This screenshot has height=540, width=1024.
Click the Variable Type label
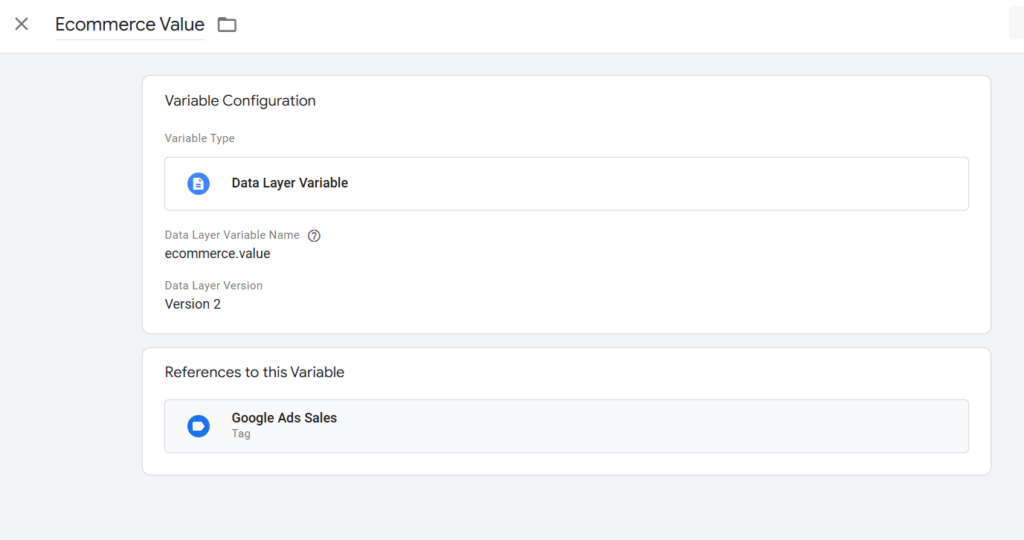(199, 138)
